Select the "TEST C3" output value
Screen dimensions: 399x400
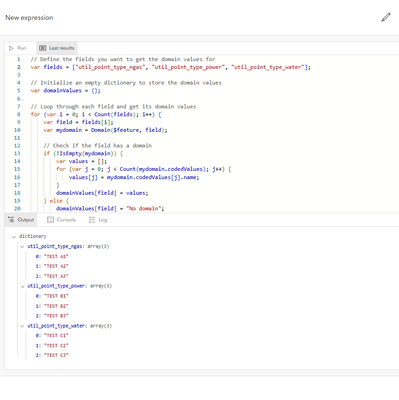pos(56,355)
